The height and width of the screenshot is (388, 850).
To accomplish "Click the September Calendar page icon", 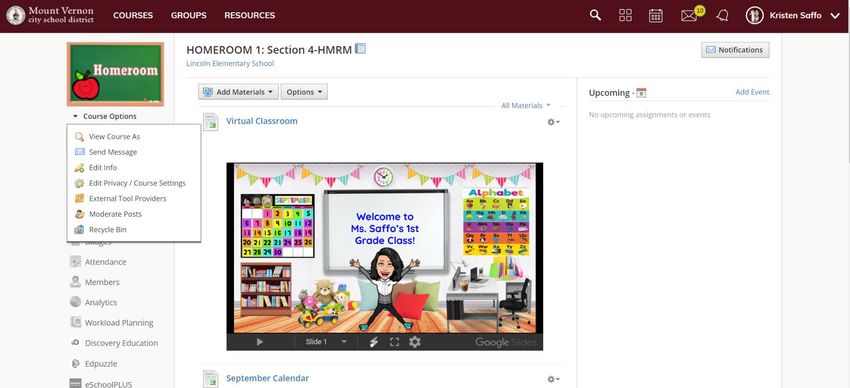I will [210, 379].
